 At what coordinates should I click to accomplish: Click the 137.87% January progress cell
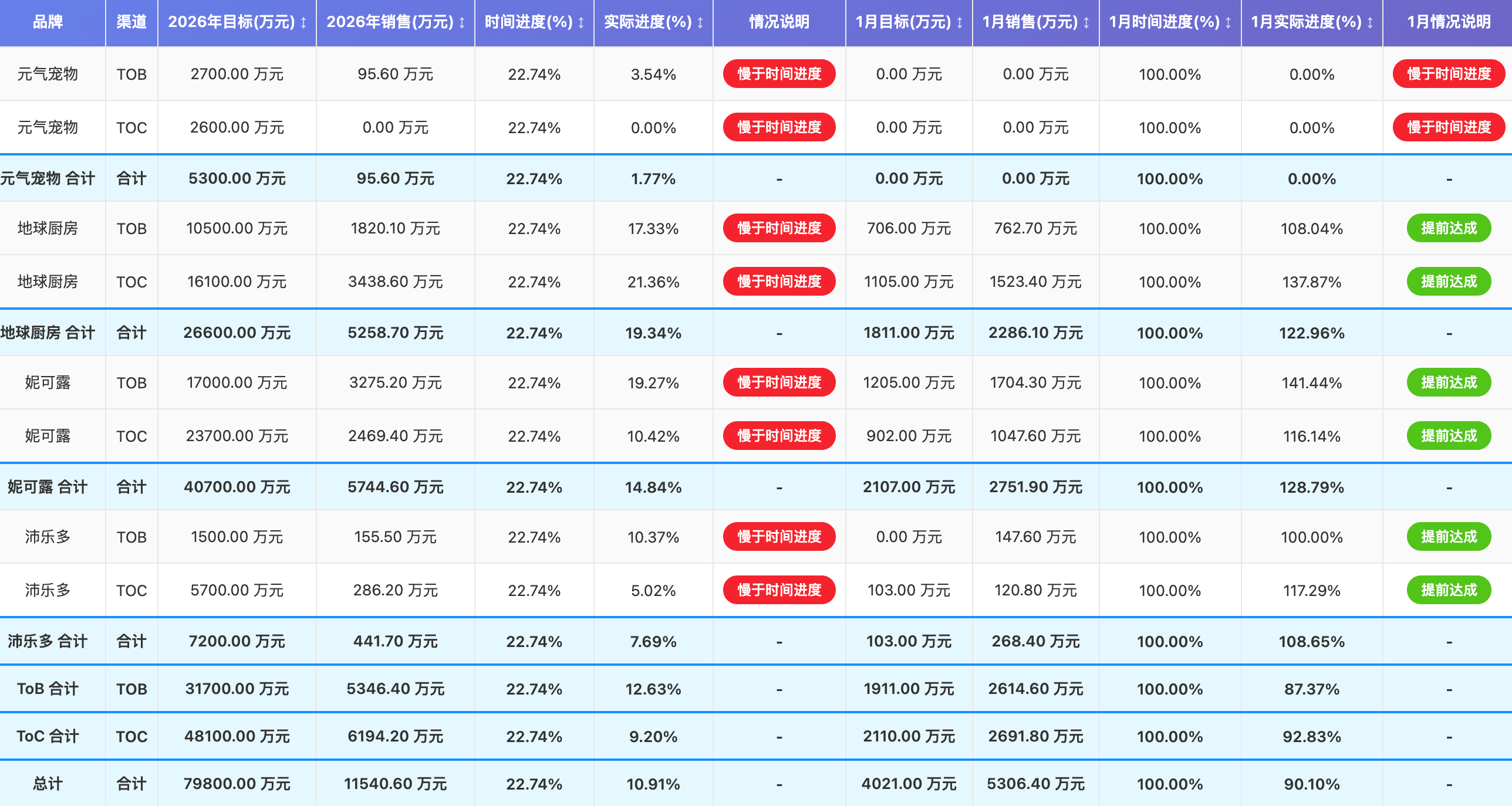1312,282
